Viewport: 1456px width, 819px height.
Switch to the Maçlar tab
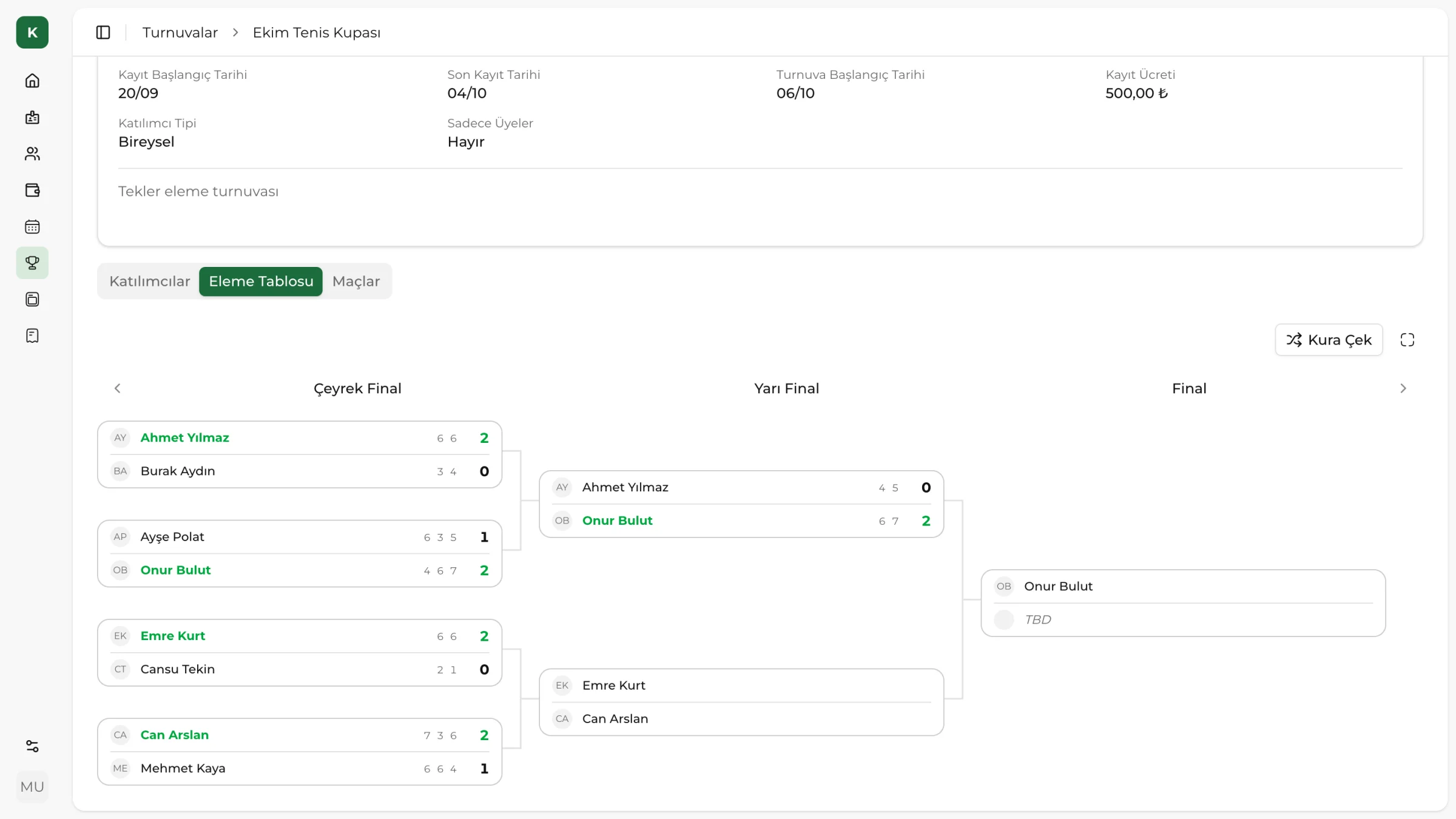coord(356,281)
